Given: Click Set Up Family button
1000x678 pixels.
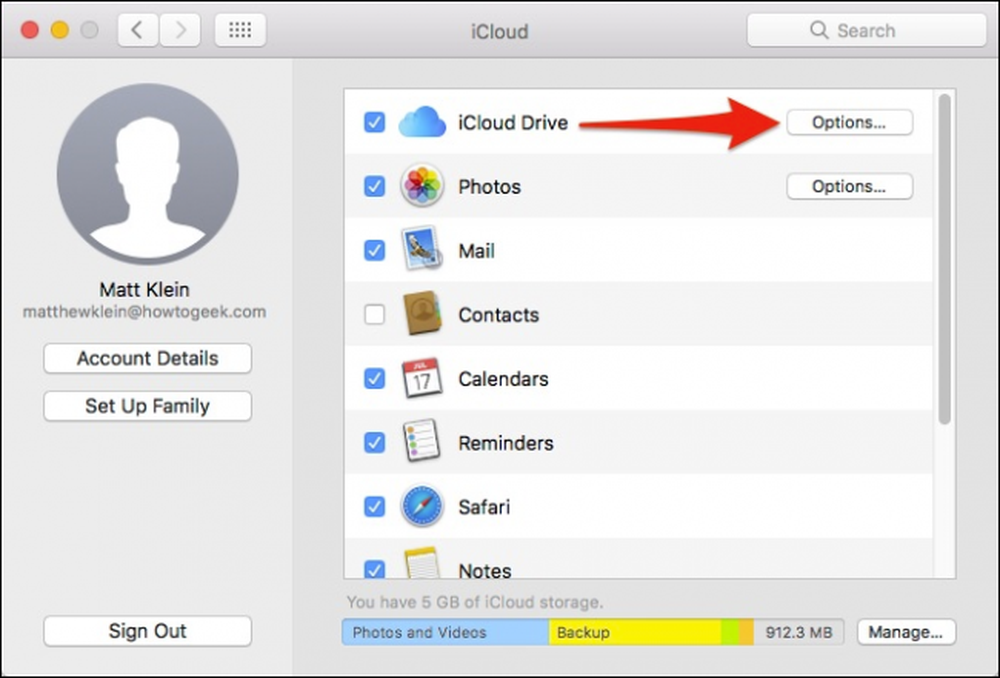Looking at the screenshot, I should coord(147,406).
